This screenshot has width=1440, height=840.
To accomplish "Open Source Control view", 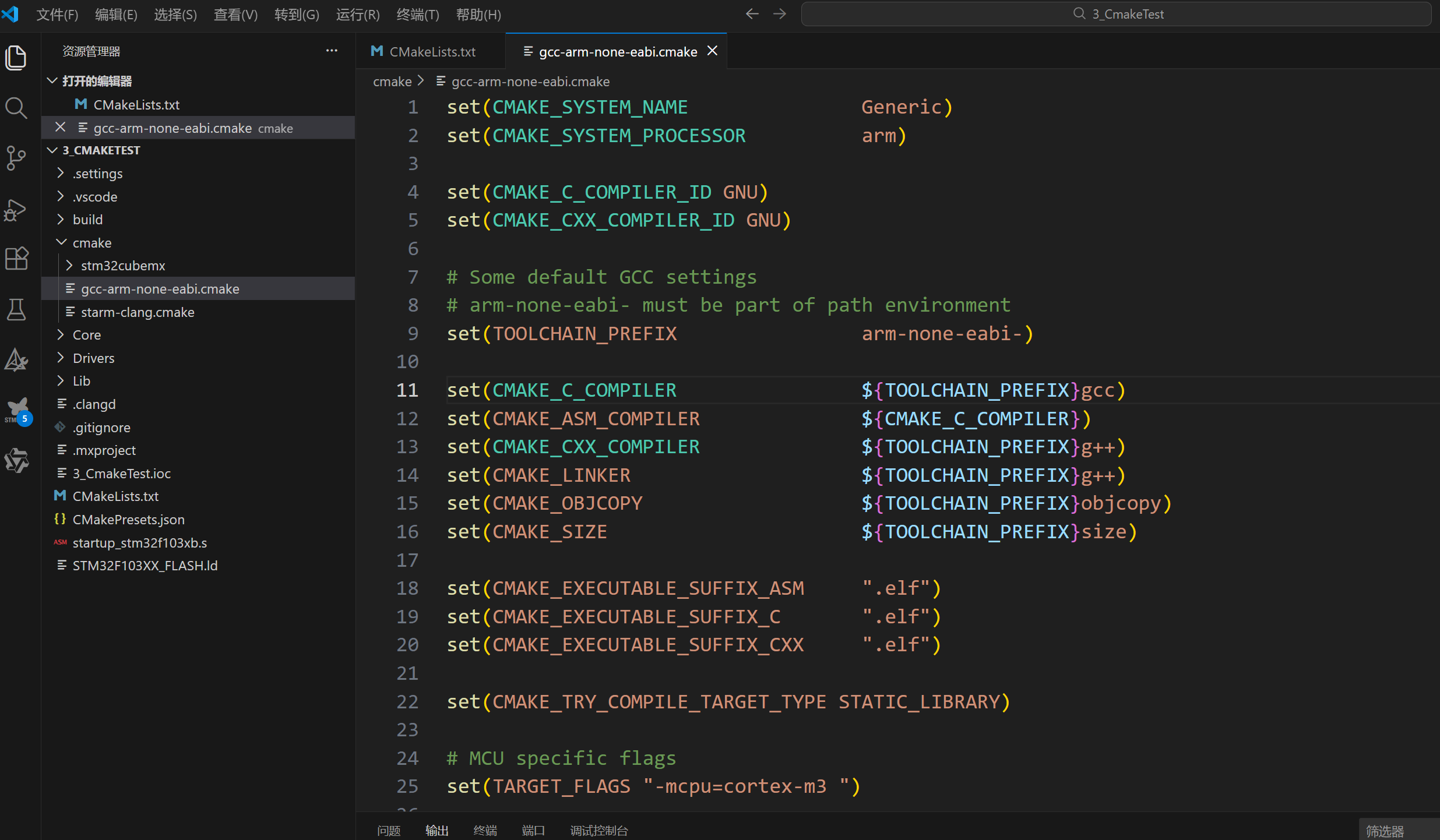I will click(16, 158).
